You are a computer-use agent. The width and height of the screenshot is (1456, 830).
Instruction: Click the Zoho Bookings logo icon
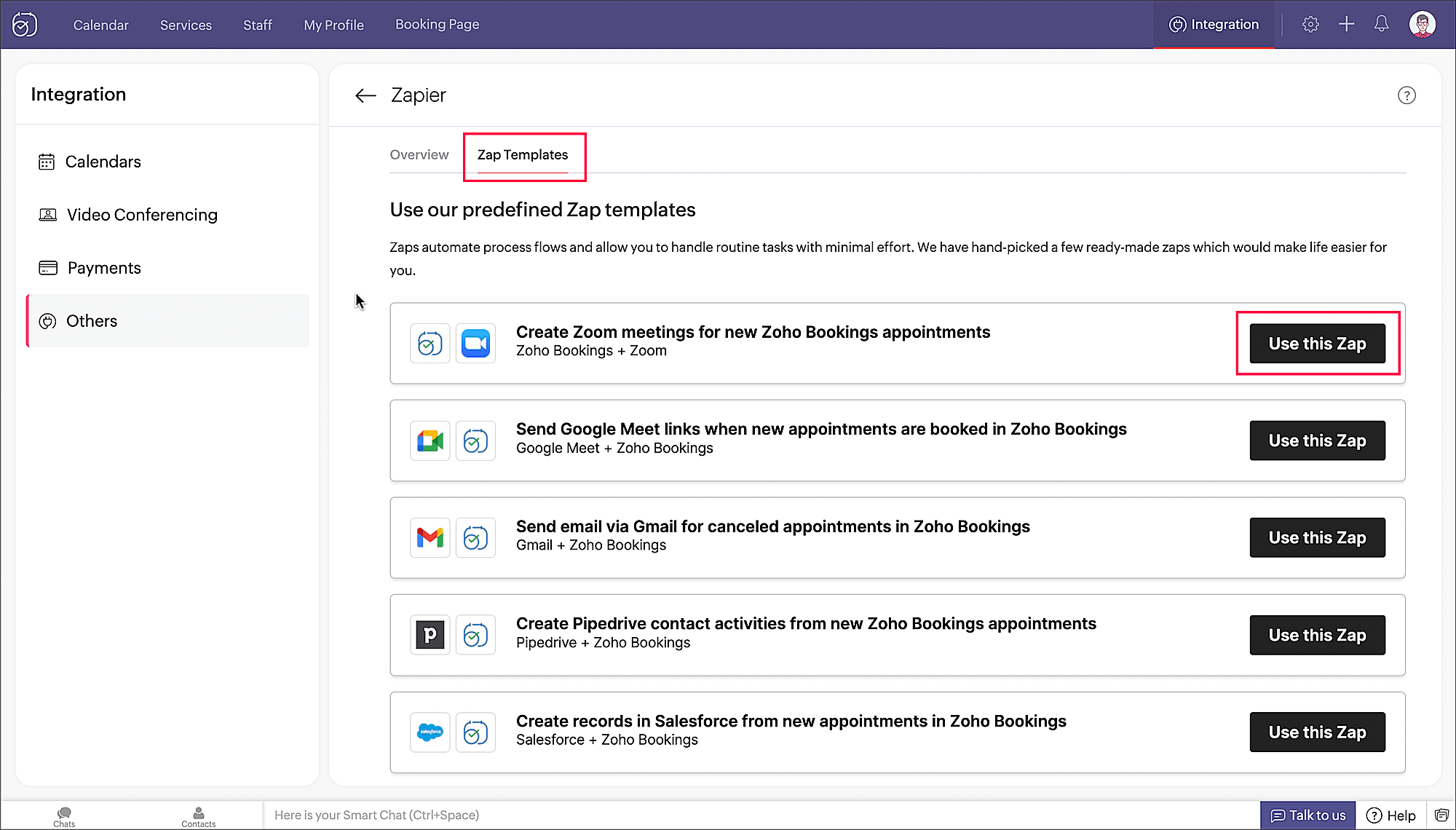coord(25,25)
